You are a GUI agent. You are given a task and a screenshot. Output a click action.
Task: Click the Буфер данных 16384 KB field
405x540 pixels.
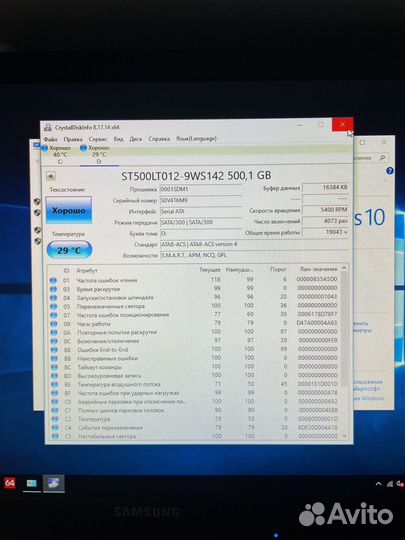point(325,188)
